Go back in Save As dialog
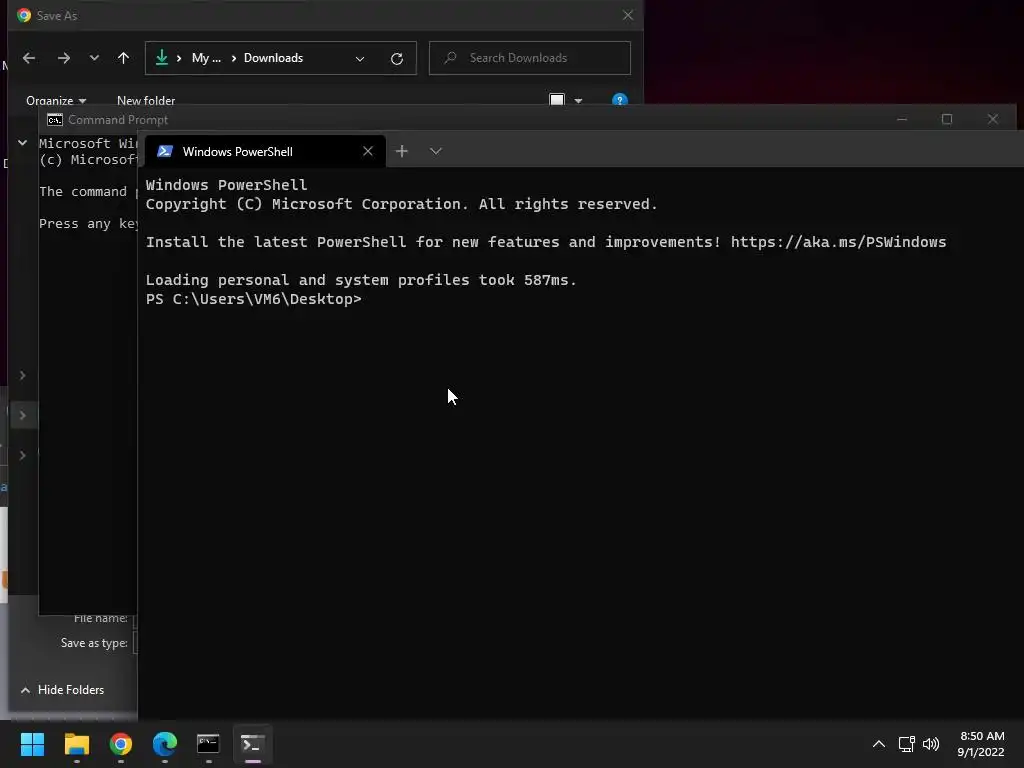1024x768 pixels. (29, 58)
